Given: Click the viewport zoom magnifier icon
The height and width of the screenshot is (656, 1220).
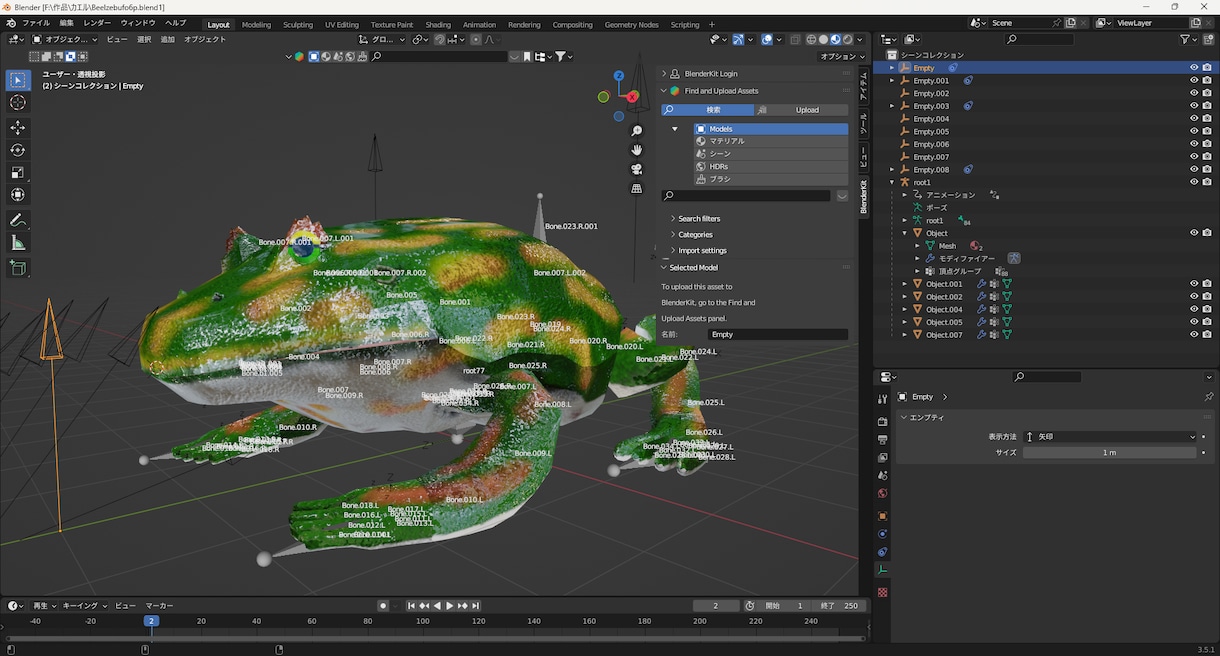Looking at the screenshot, I should click(x=637, y=131).
